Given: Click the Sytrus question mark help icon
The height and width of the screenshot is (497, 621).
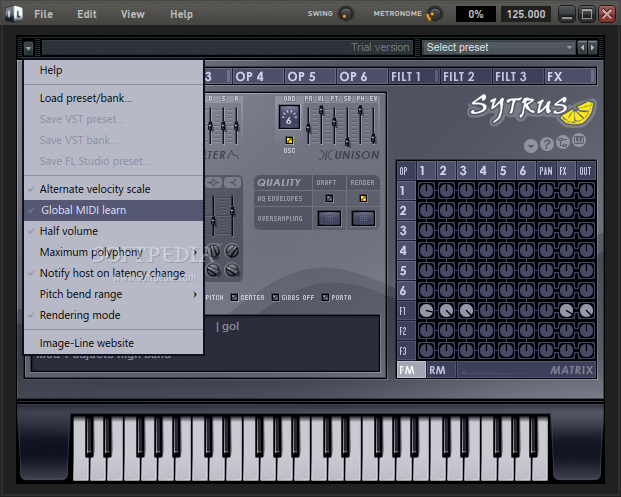Looking at the screenshot, I should point(547,144).
